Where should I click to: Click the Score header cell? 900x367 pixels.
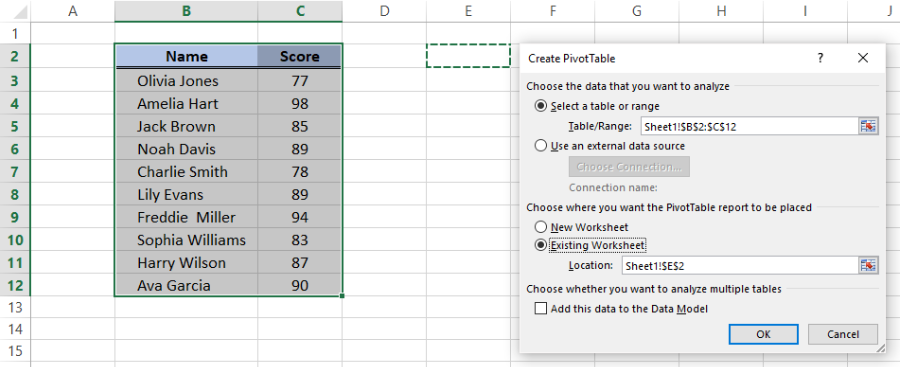click(x=300, y=56)
